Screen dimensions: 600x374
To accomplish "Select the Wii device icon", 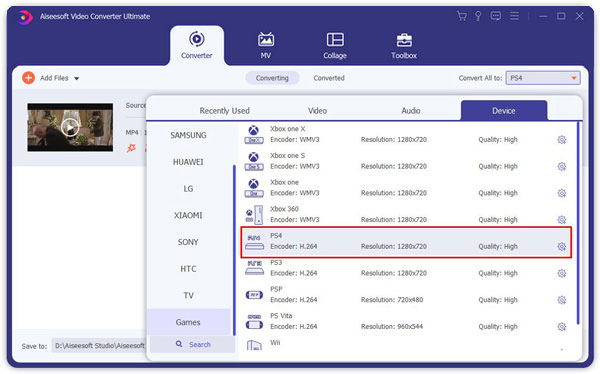I will 254,345.
